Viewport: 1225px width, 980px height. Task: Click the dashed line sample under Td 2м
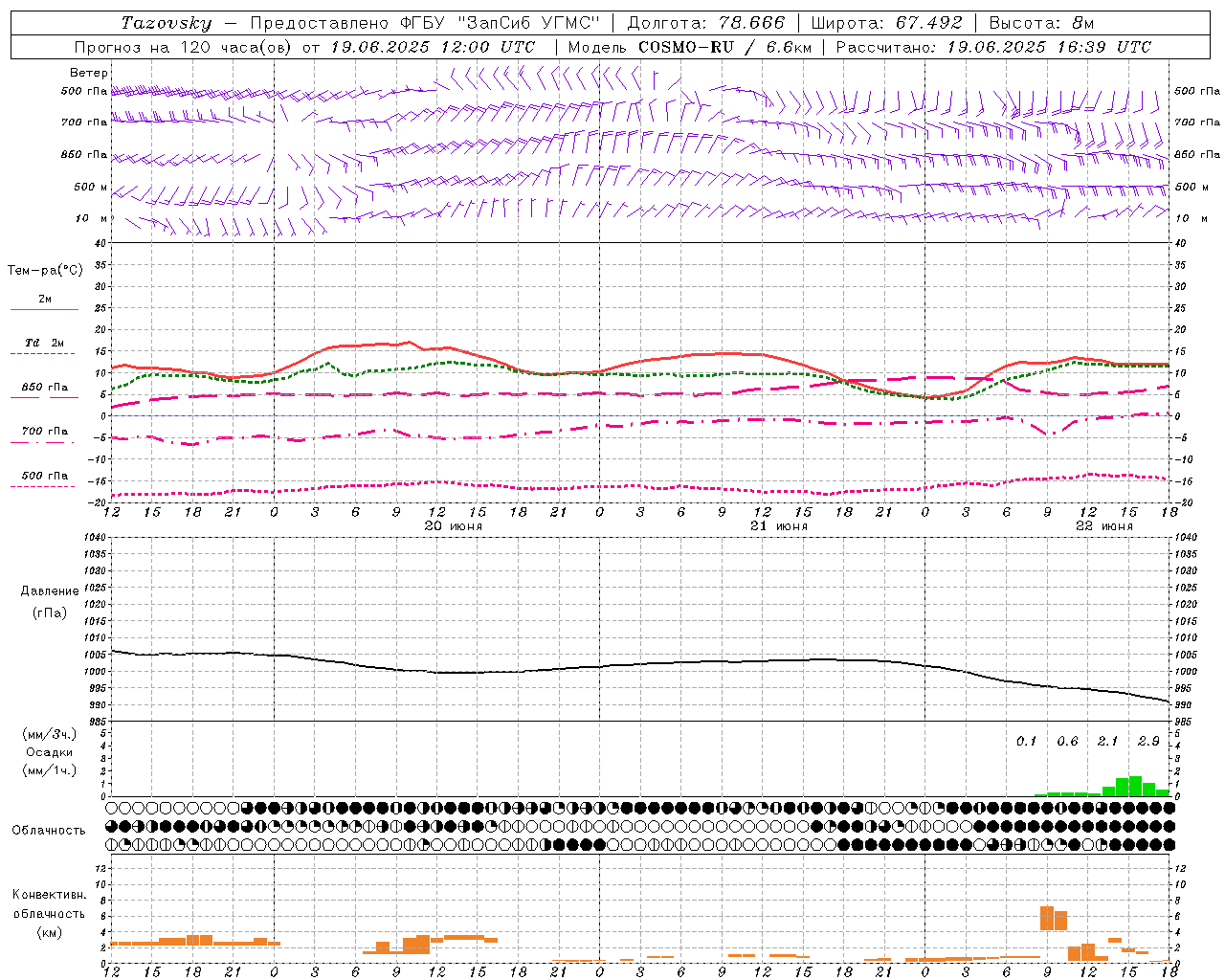[x=42, y=354]
